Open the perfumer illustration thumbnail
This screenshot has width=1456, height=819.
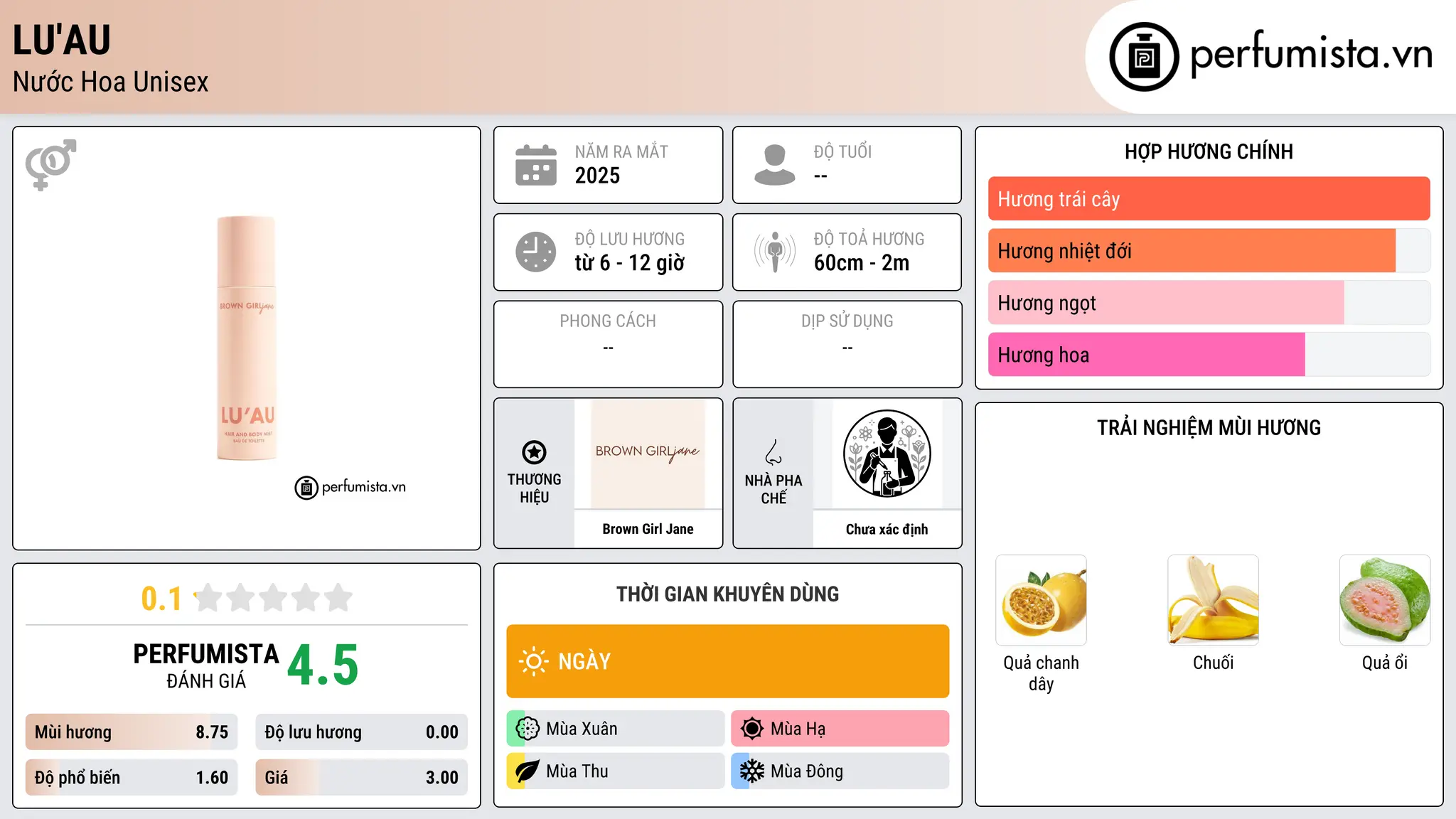pyautogui.click(x=887, y=454)
